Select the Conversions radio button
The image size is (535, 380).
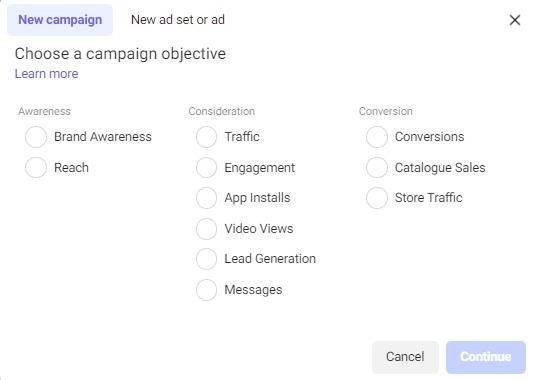[x=377, y=137]
